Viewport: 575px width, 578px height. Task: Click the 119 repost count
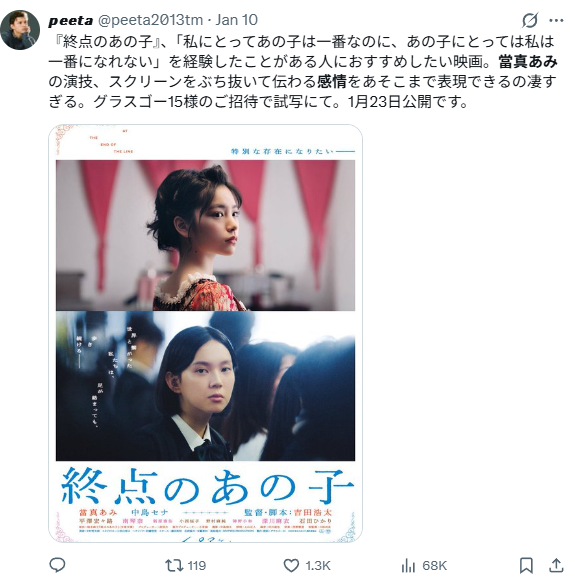coord(196,565)
